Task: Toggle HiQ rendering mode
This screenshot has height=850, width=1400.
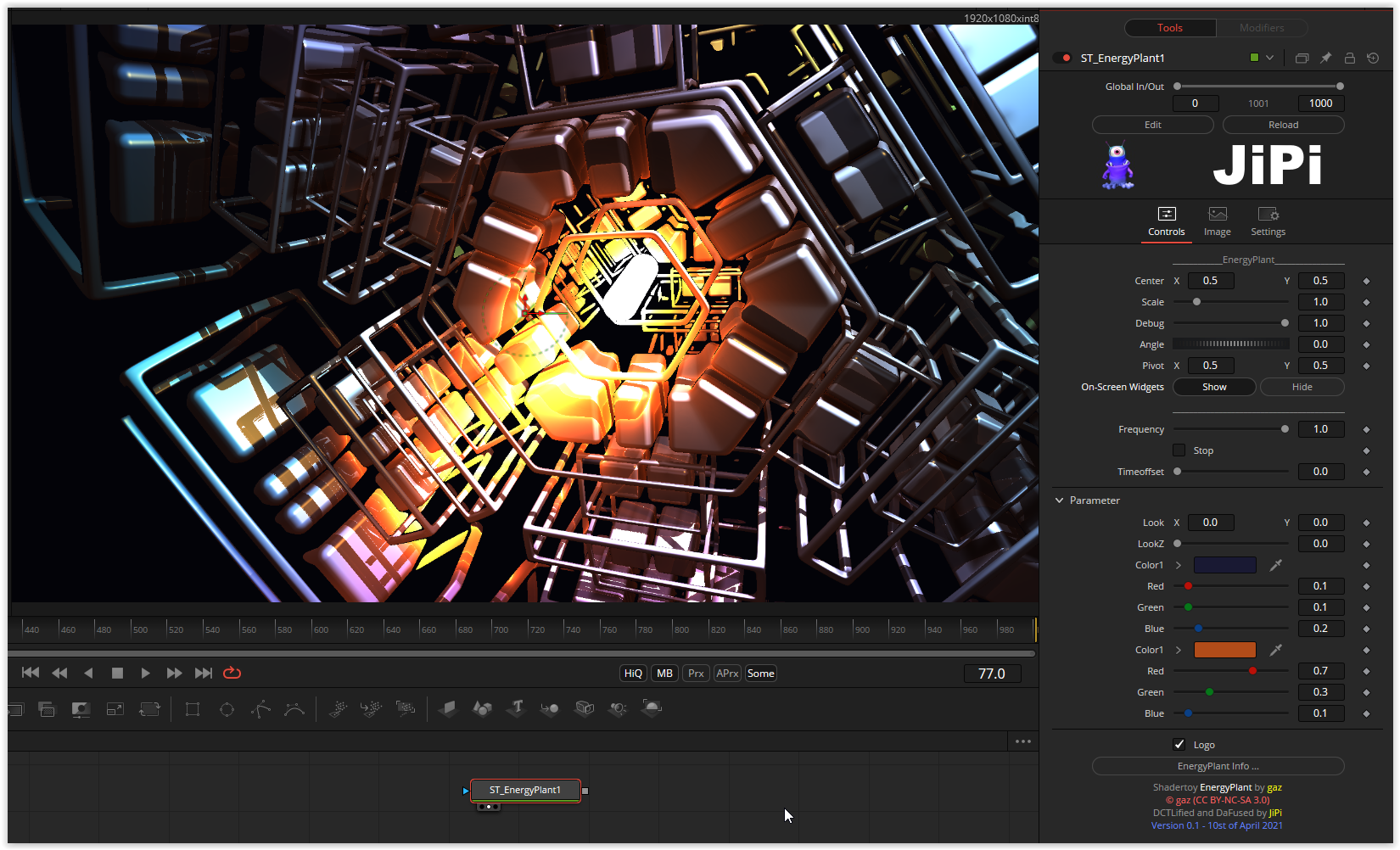Action: tap(634, 674)
